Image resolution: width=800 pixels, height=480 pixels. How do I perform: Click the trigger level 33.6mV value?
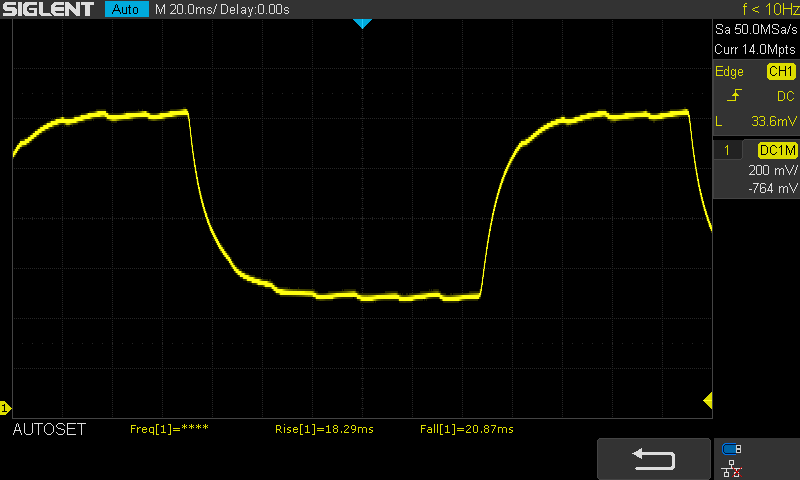coord(773,121)
